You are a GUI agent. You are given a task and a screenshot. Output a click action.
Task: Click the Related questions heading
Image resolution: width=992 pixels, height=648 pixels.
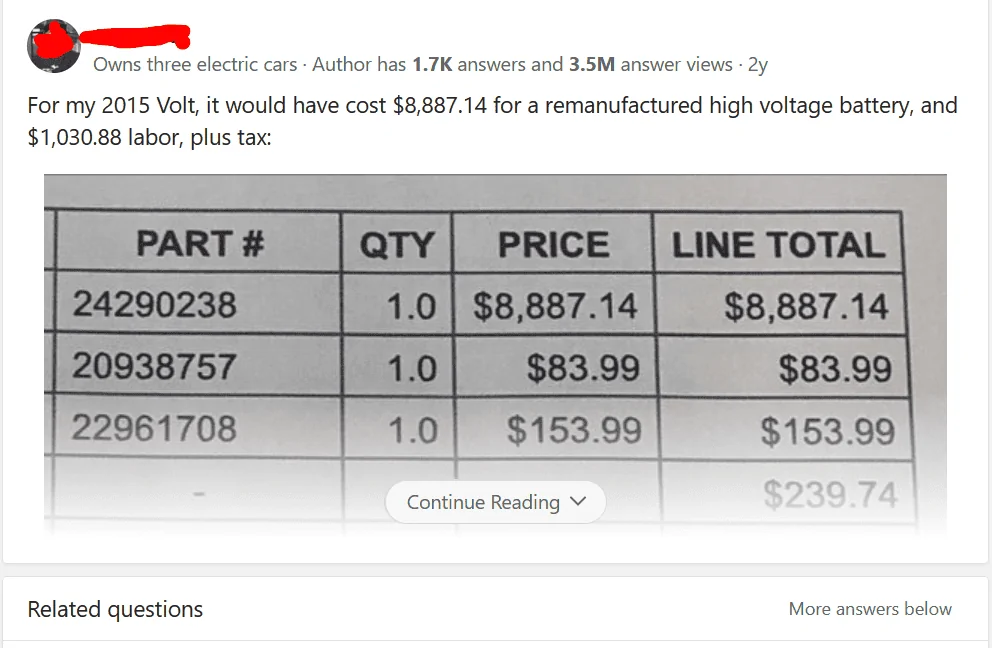tap(115, 609)
